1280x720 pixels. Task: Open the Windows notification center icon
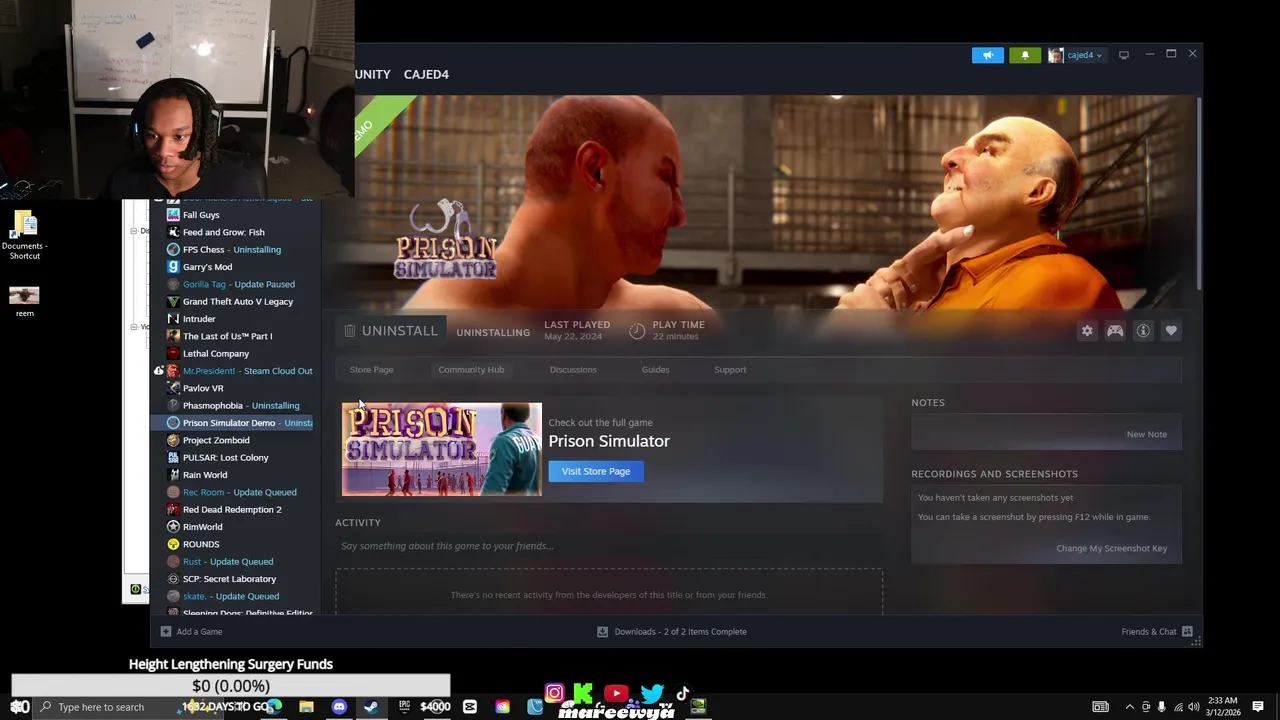click(x=1258, y=707)
